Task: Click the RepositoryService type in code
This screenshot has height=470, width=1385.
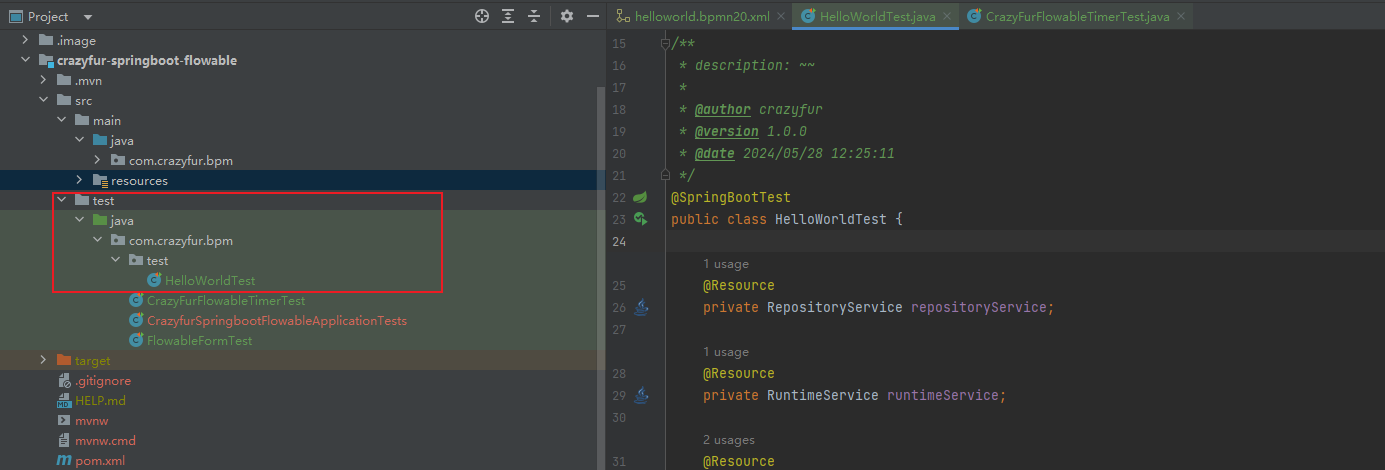Action: tap(835, 307)
